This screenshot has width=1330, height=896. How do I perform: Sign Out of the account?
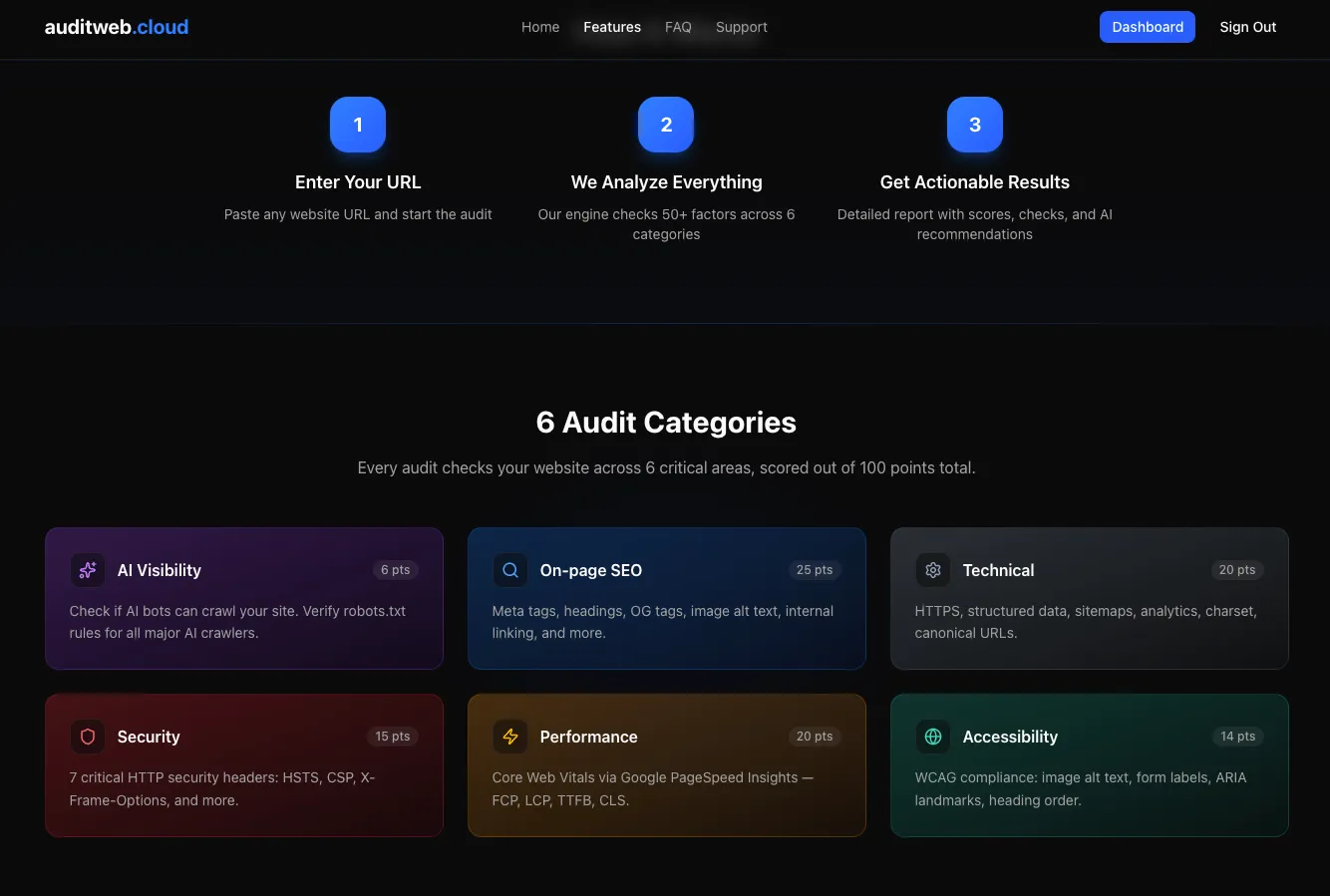1247,27
